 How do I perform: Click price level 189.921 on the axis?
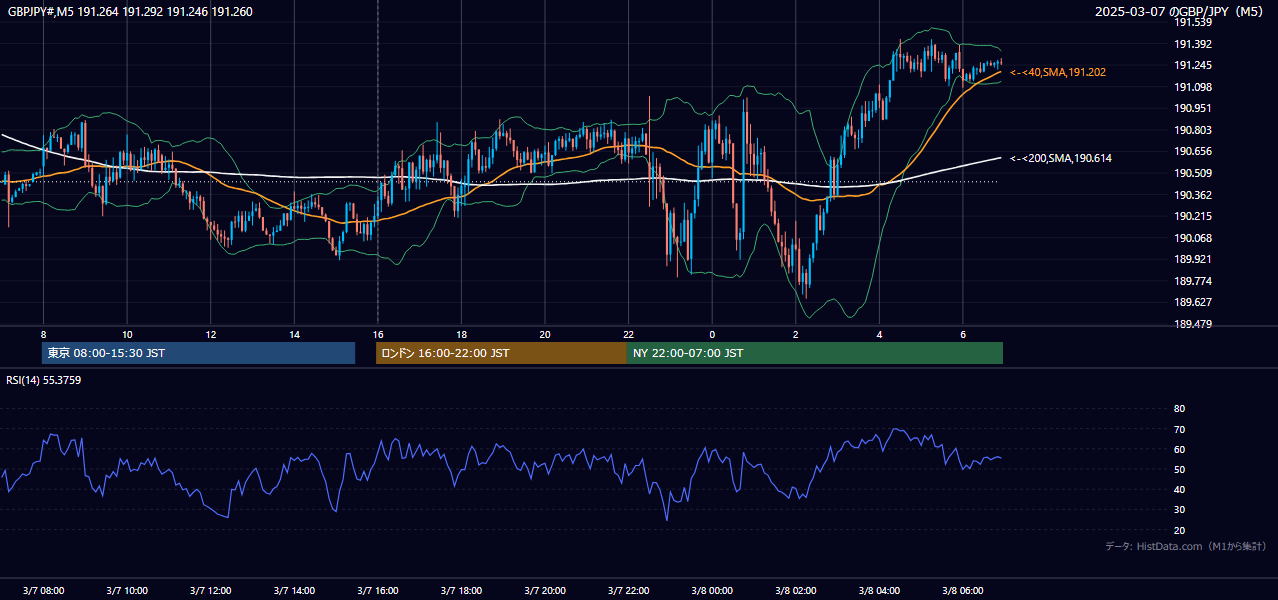(1193, 259)
